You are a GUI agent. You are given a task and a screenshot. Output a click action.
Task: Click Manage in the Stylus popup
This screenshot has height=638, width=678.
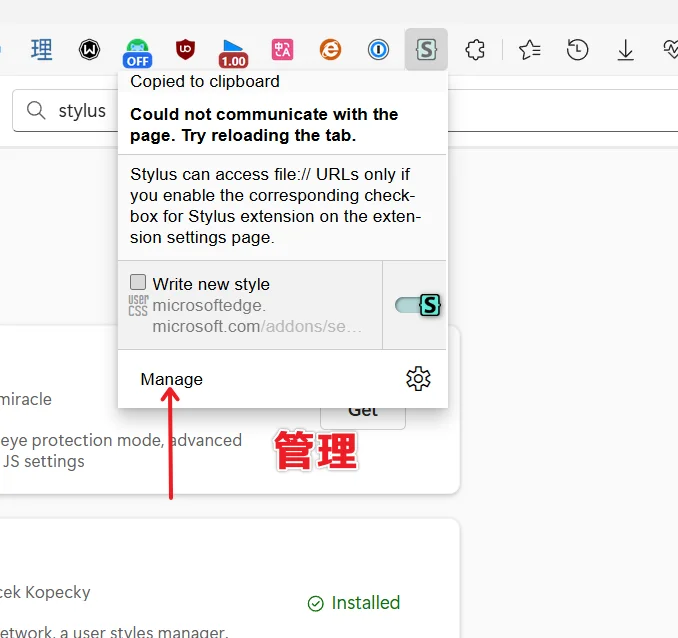[x=172, y=379]
